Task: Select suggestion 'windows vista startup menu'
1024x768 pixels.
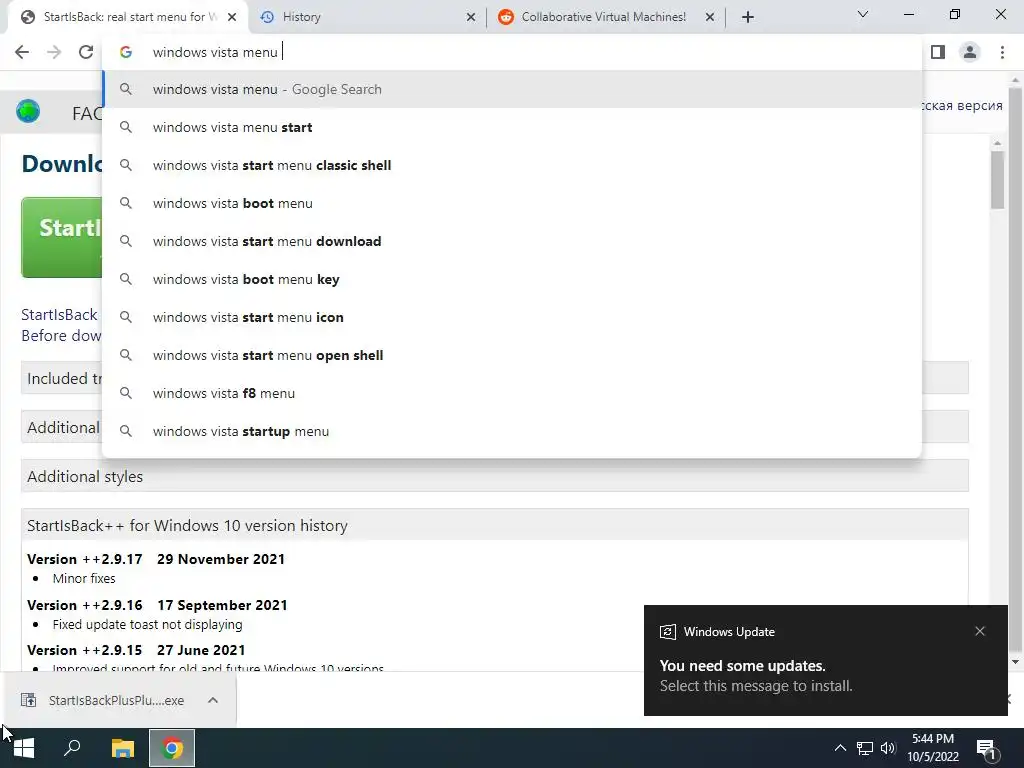Action: (512, 431)
